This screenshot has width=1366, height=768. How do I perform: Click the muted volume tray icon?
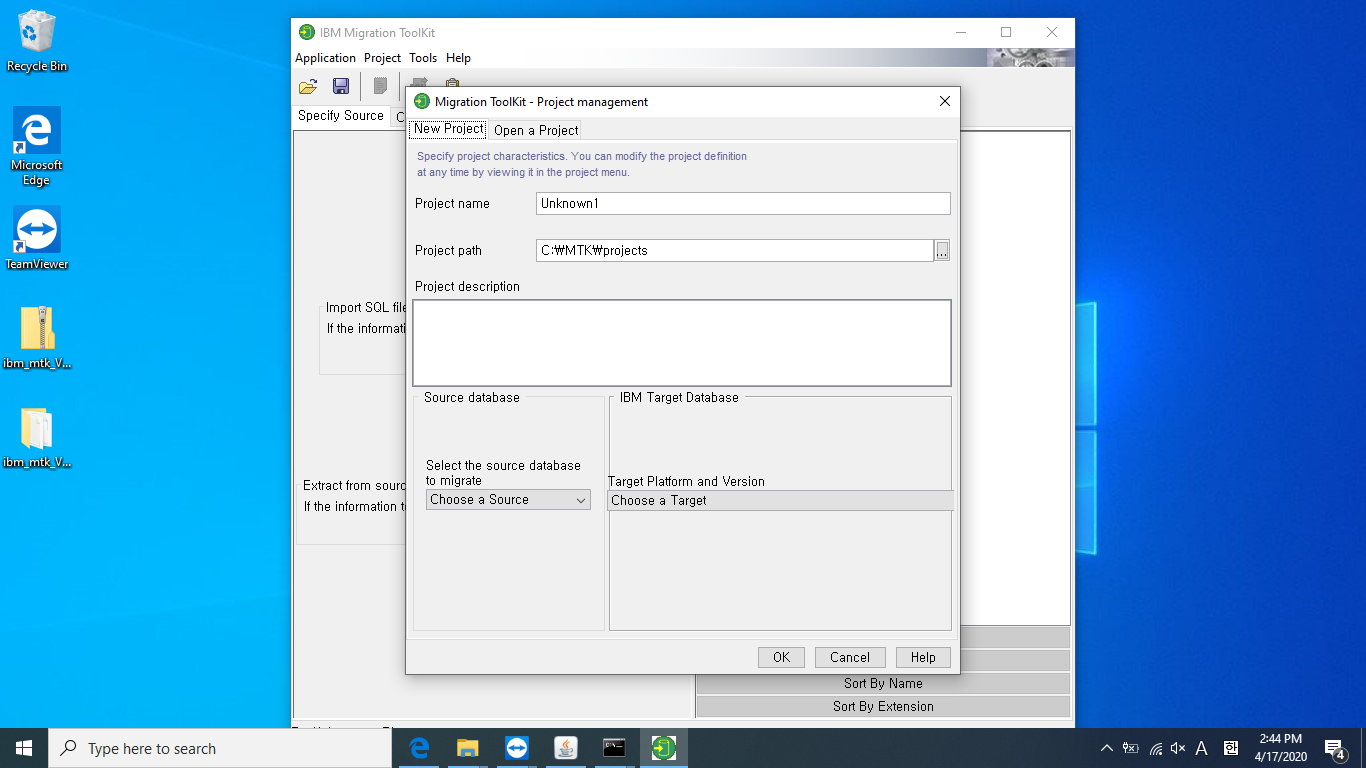coord(1178,748)
